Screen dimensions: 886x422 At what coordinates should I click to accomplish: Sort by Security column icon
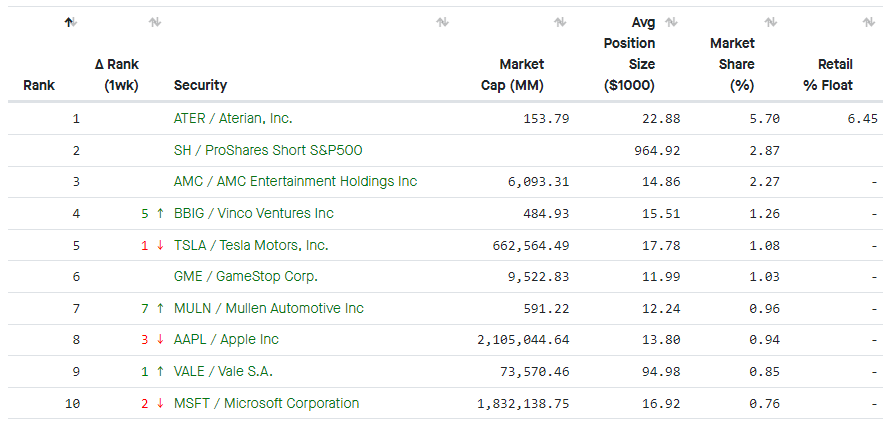click(442, 22)
